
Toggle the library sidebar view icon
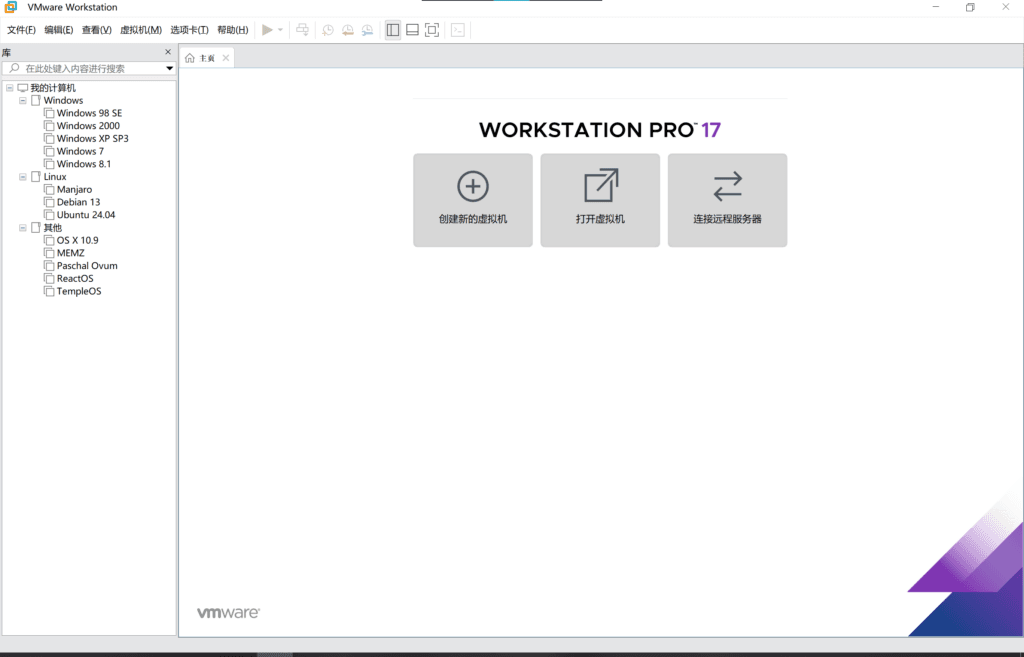point(392,30)
